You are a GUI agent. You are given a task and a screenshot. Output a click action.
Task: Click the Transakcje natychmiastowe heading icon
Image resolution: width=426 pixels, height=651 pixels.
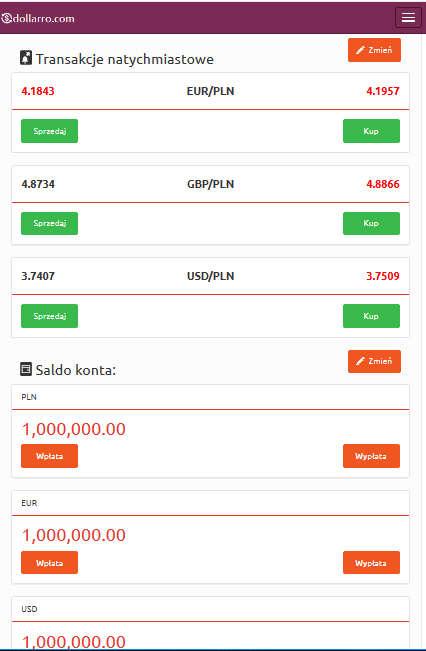[26, 58]
